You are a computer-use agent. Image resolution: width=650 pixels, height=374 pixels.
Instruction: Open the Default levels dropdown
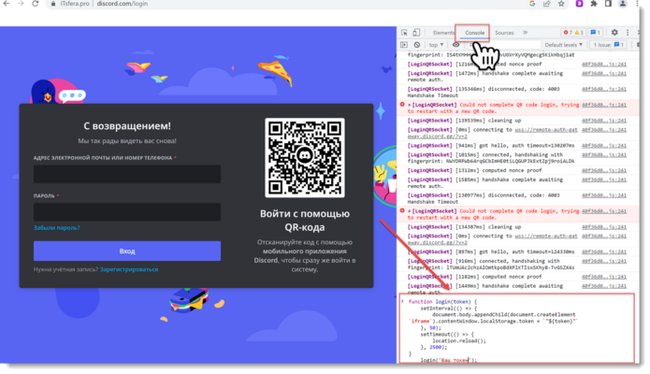(x=563, y=45)
